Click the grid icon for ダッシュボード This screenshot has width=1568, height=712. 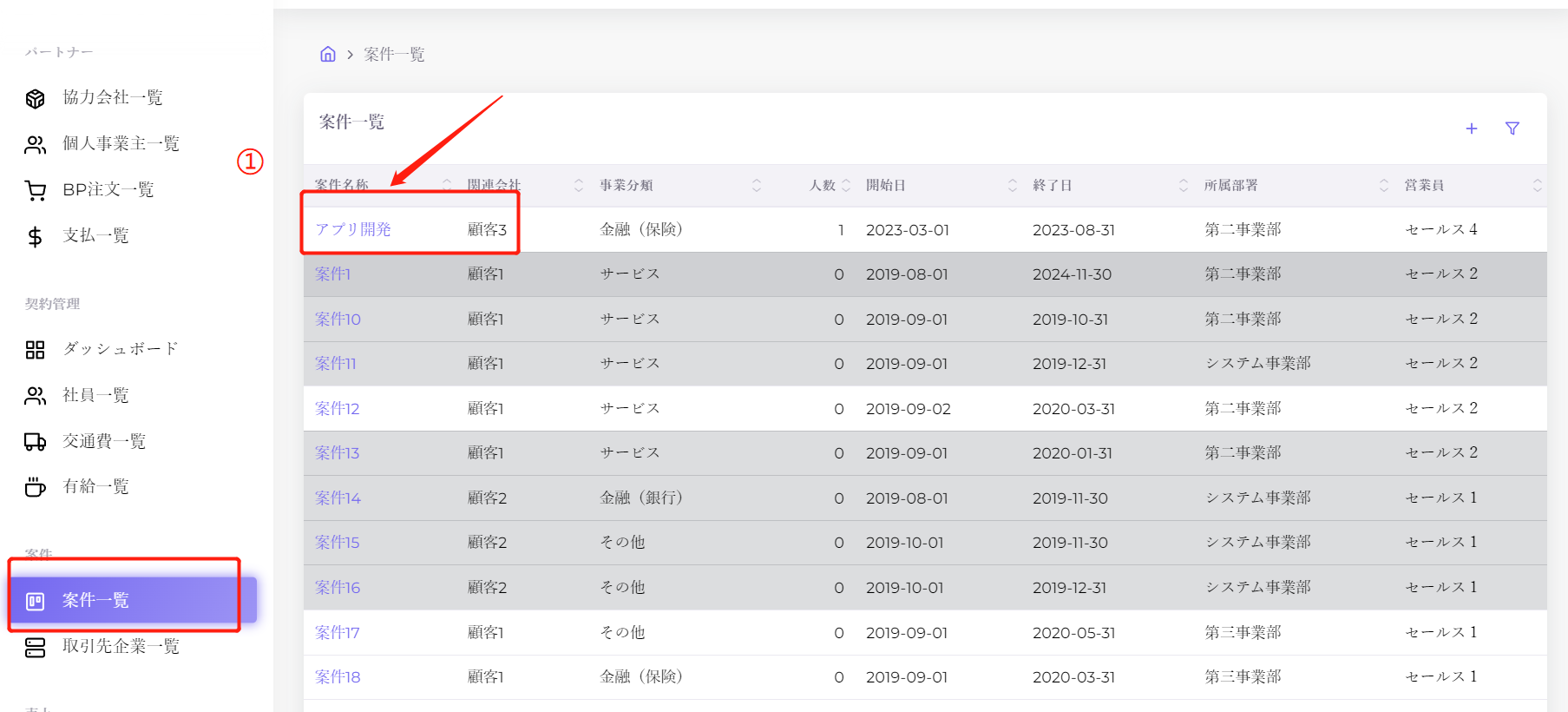point(35,350)
